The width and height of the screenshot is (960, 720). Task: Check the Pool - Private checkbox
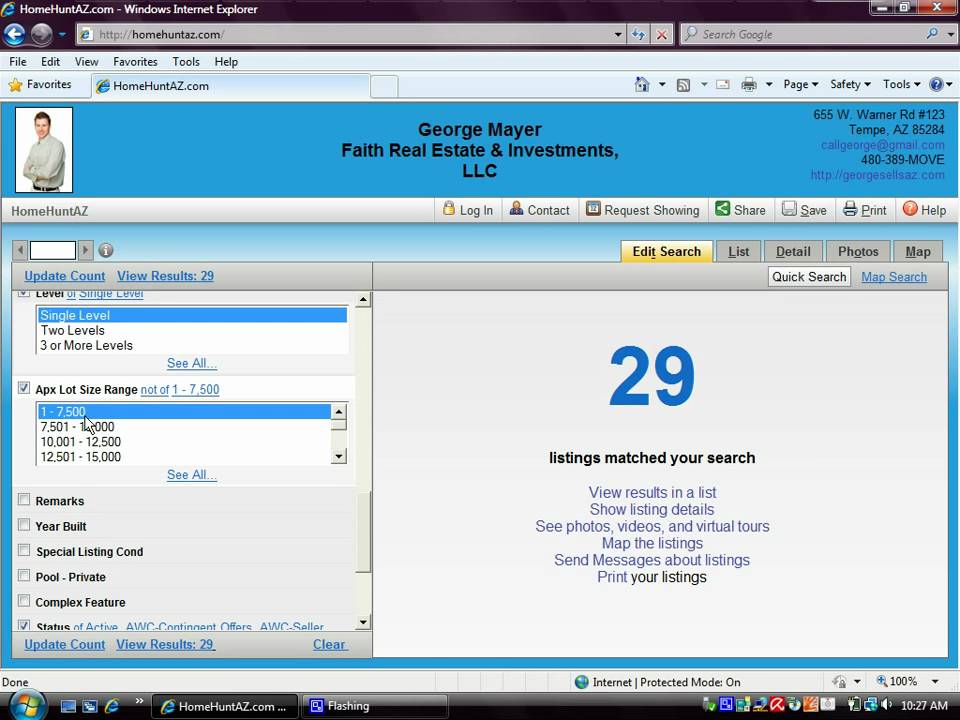pos(24,576)
